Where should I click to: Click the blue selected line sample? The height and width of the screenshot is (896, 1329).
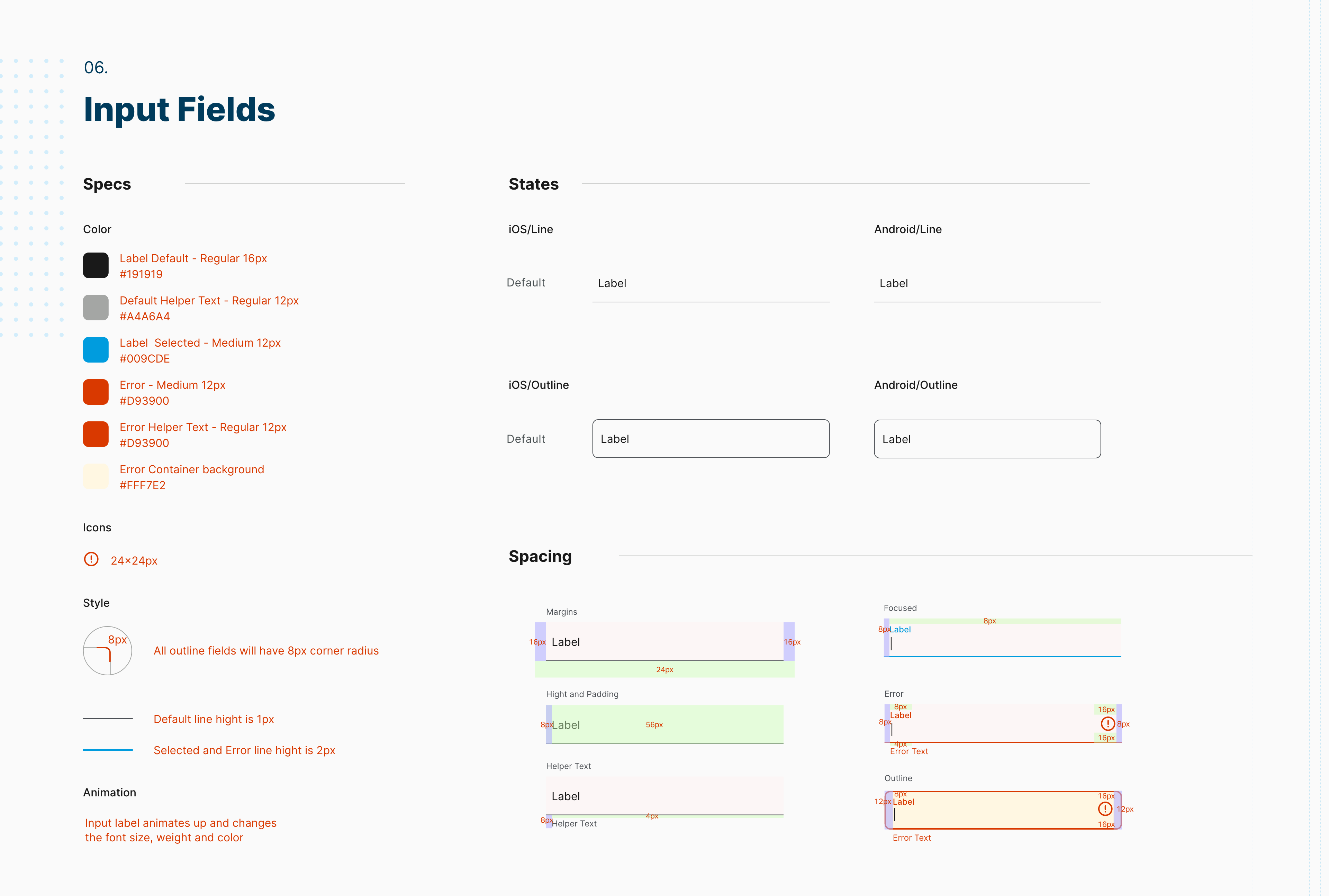coord(108,750)
